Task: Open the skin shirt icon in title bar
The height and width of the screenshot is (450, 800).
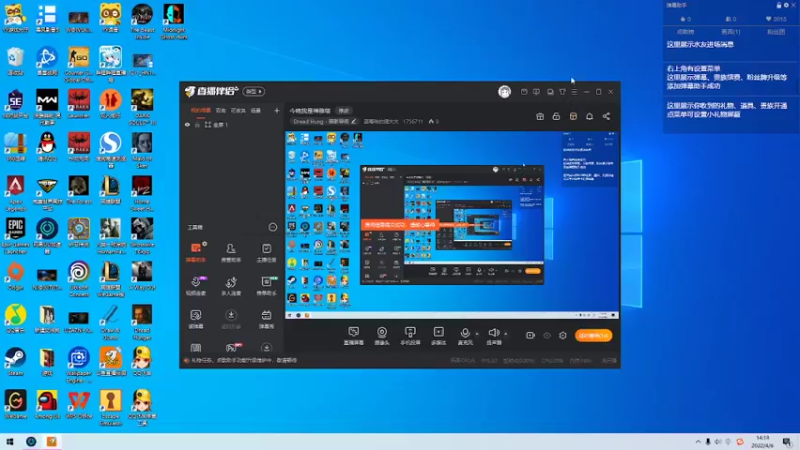Action: pos(562,92)
